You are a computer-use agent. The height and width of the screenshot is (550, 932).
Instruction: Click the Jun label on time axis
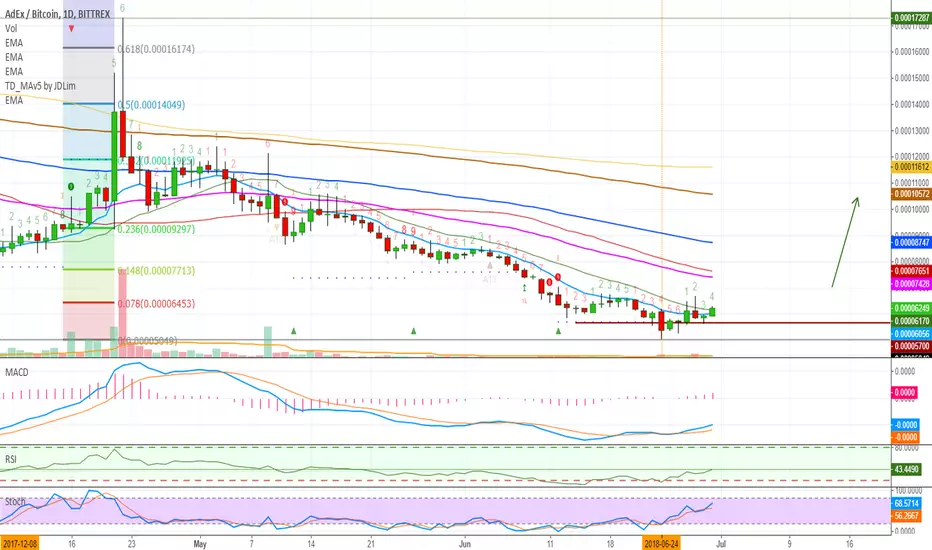[x=465, y=544]
